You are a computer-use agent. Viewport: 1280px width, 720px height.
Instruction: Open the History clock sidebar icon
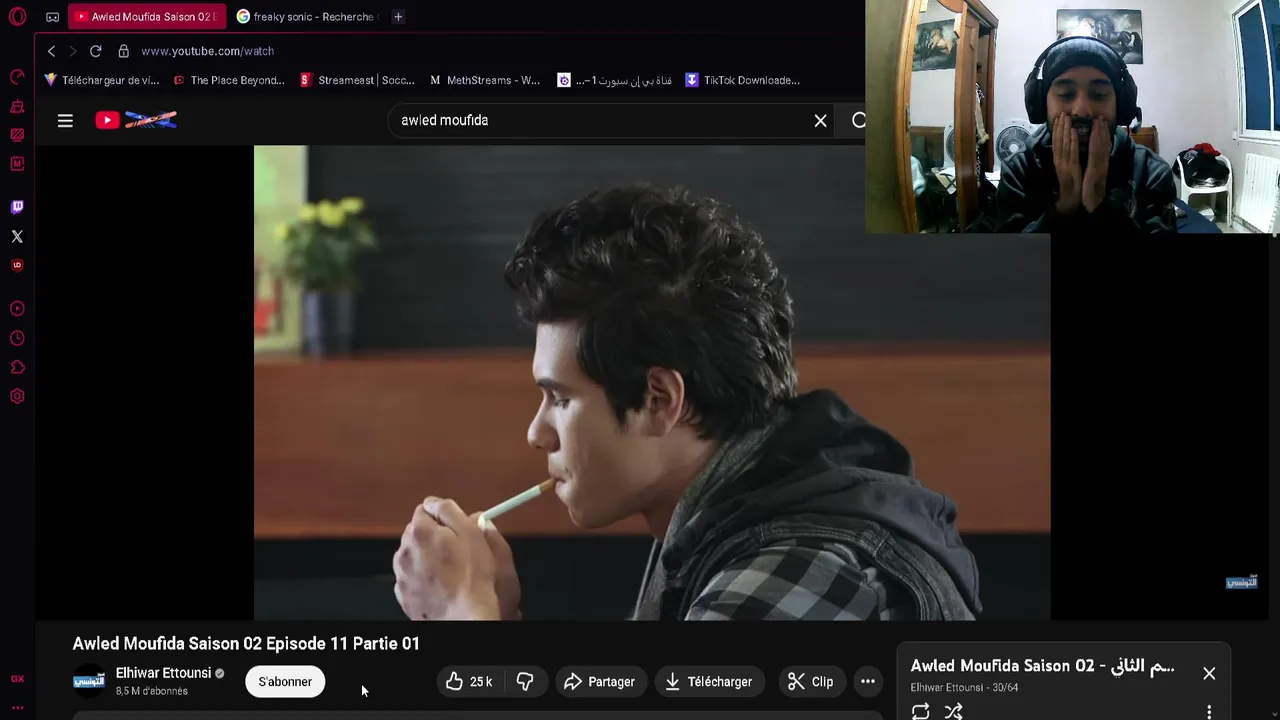(17, 338)
